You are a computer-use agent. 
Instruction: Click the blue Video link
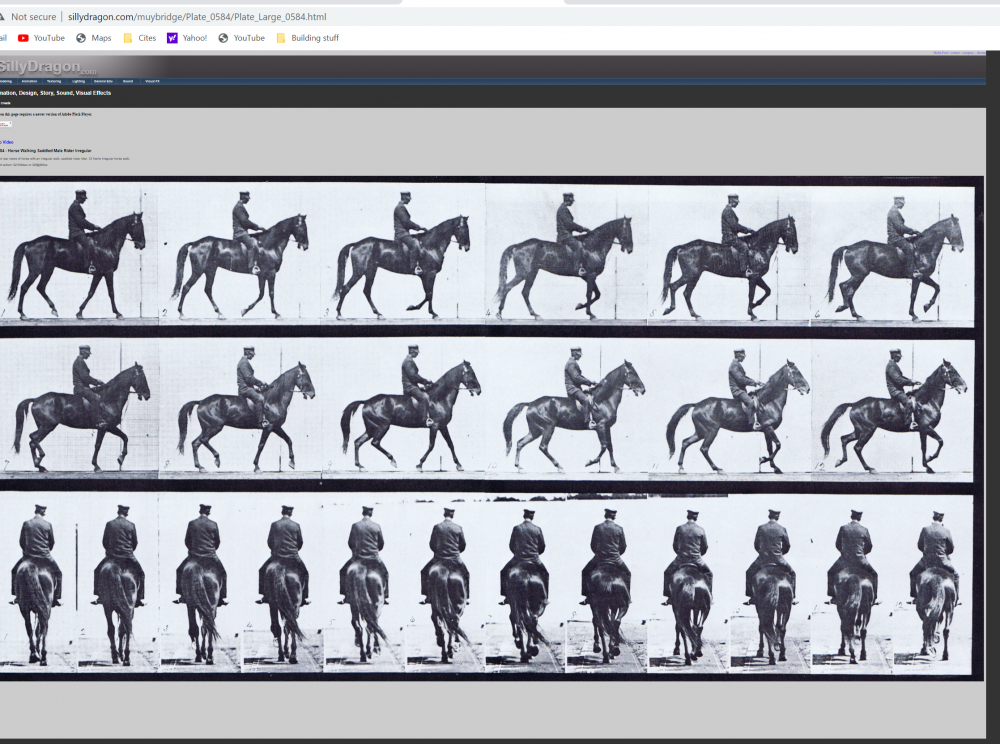pyautogui.click(x=6, y=142)
